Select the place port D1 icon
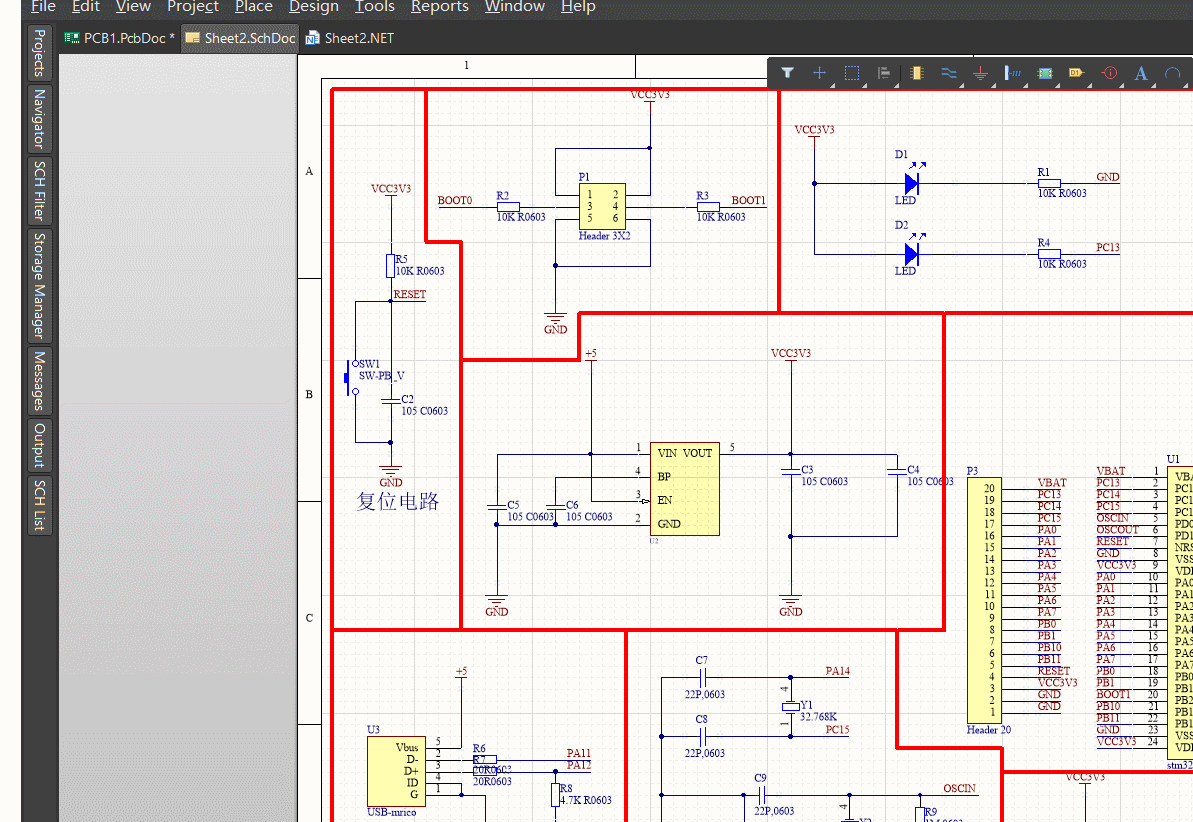Image resolution: width=1193 pixels, height=822 pixels. click(1076, 73)
